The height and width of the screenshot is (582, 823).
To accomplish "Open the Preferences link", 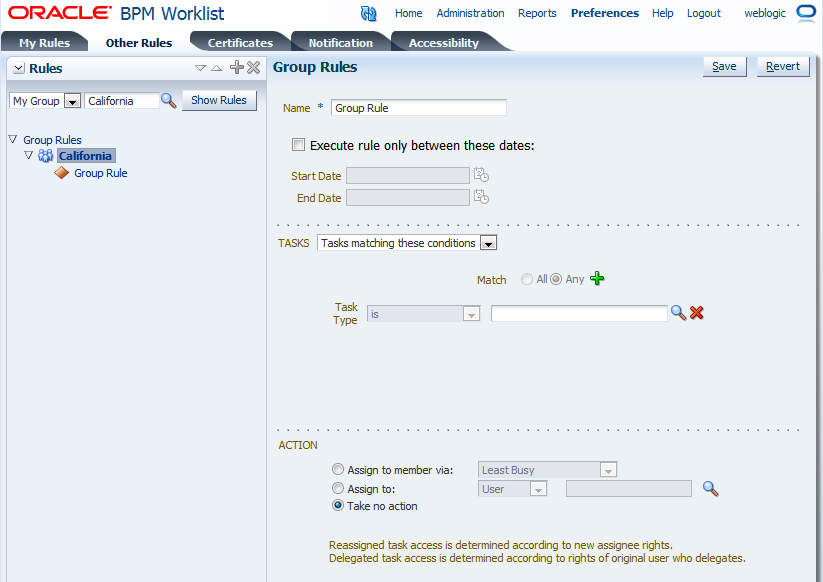I will click(605, 13).
